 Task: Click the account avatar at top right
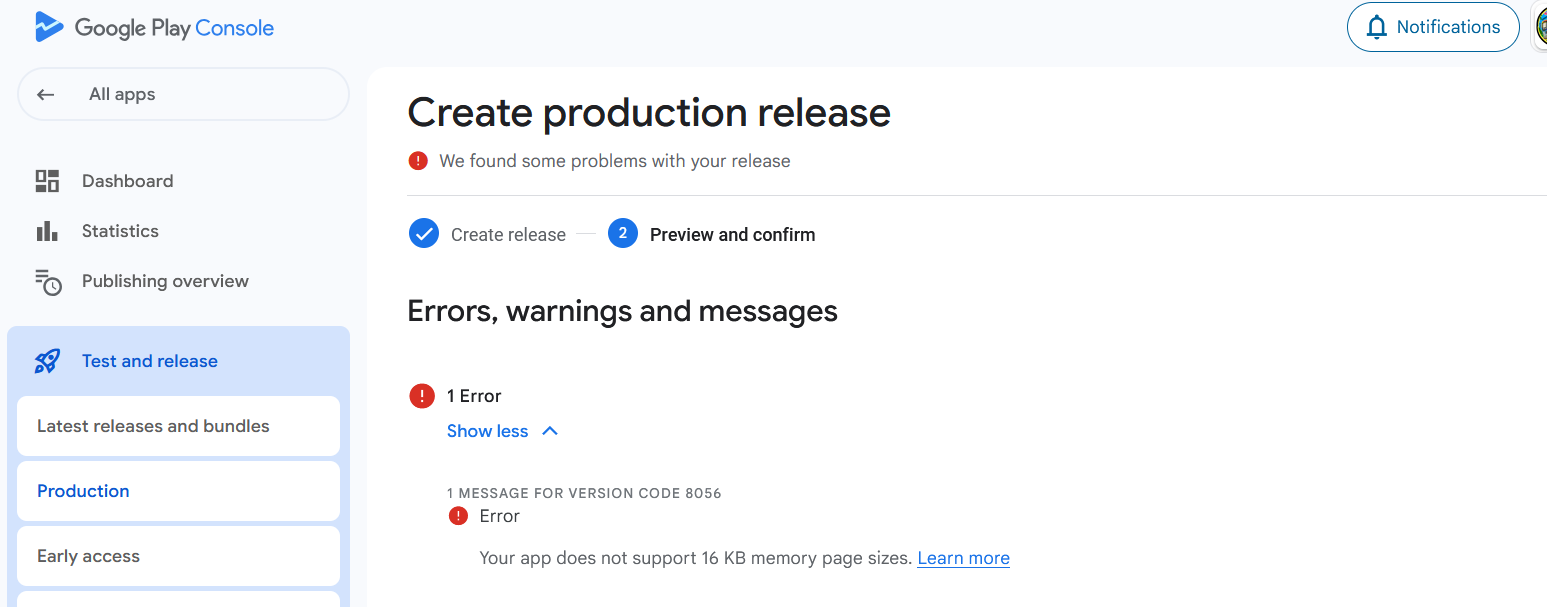pyautogui.click(x=1541, y=27)
